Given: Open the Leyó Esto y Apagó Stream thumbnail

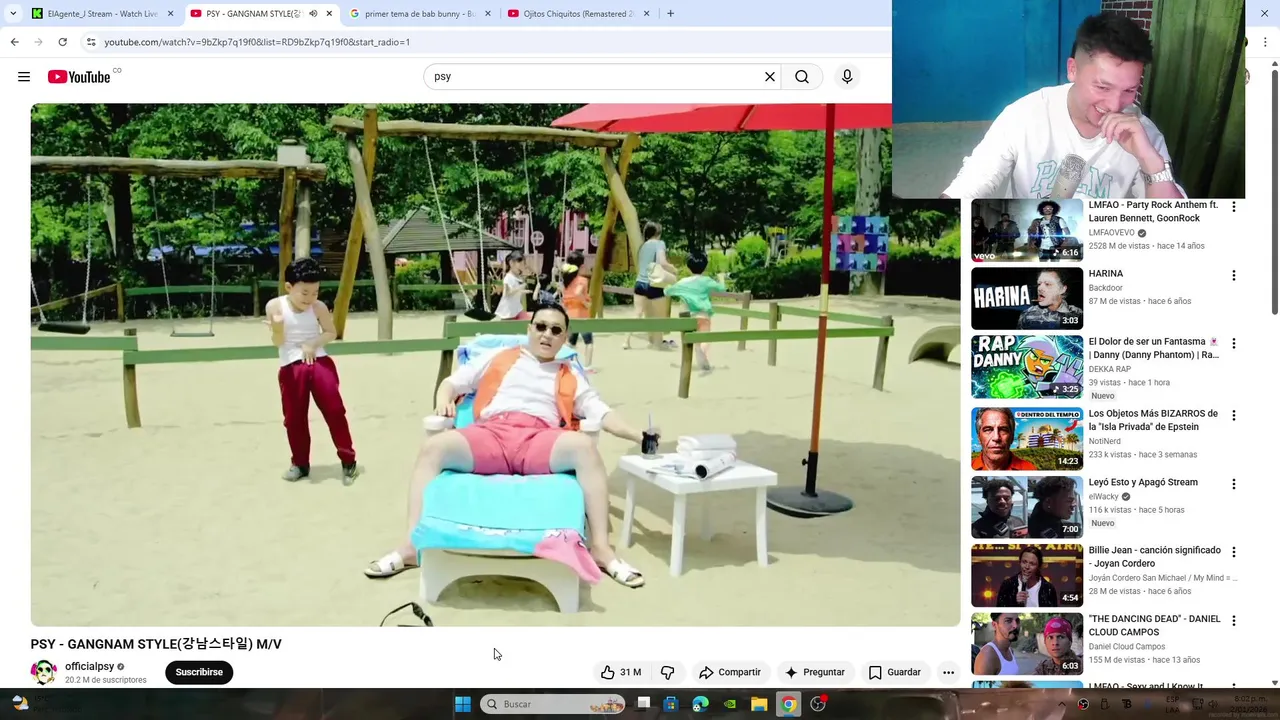Looking at the screenshot, I should pos(1027,507).
